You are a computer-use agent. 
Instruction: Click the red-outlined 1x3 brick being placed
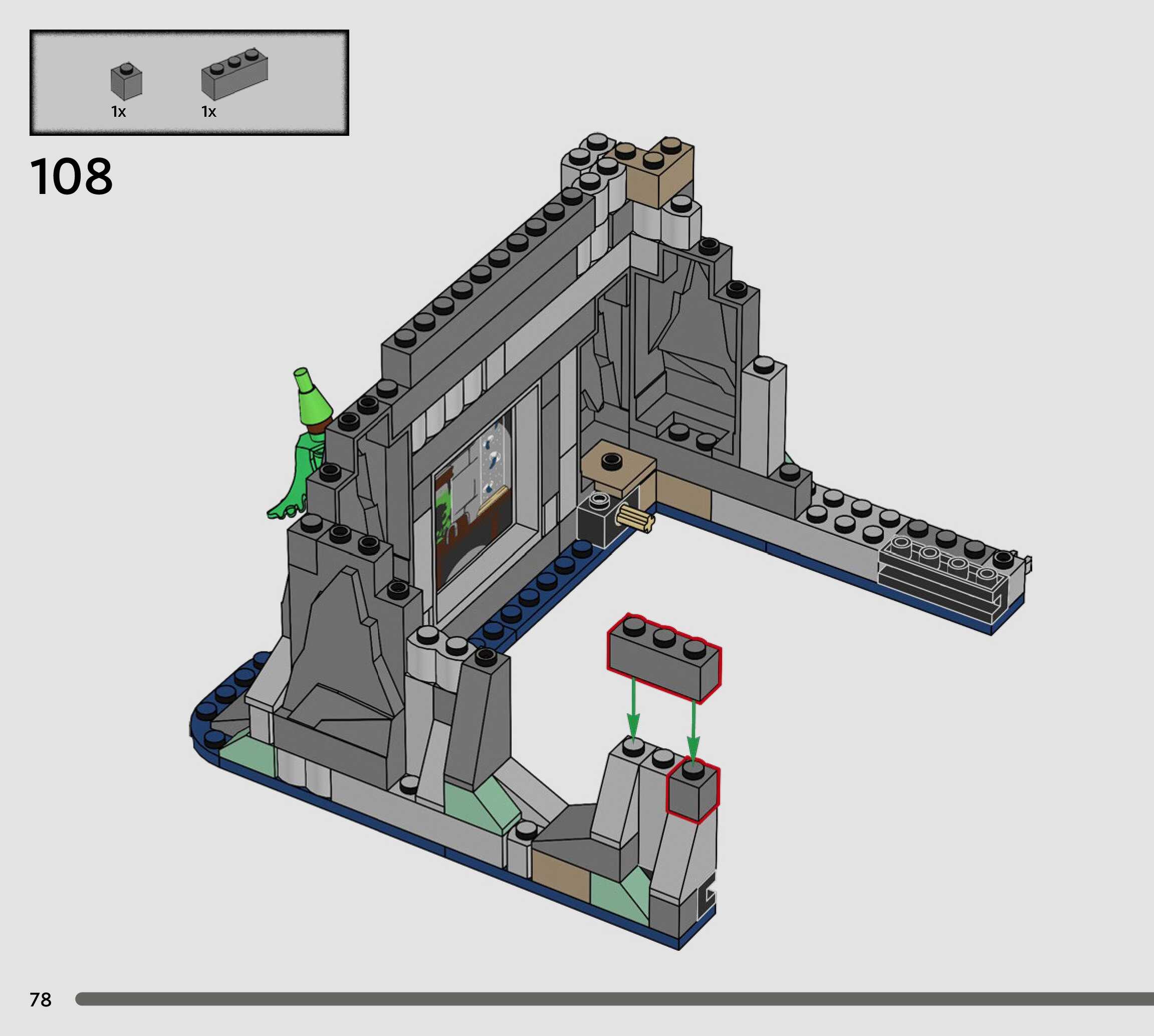[663, 658]
